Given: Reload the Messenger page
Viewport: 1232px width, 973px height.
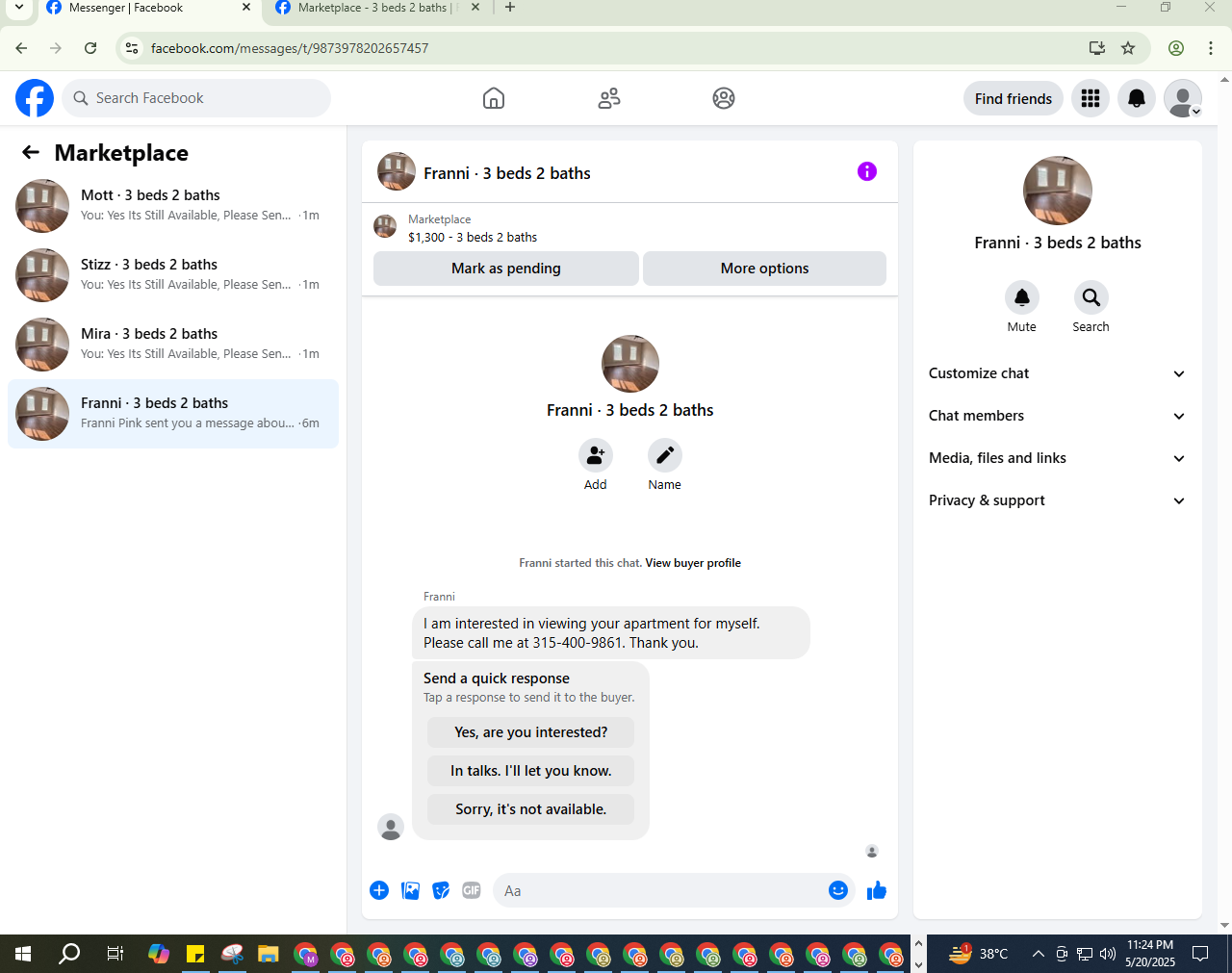Looking at the screenshot, I should tap(90, 48).
